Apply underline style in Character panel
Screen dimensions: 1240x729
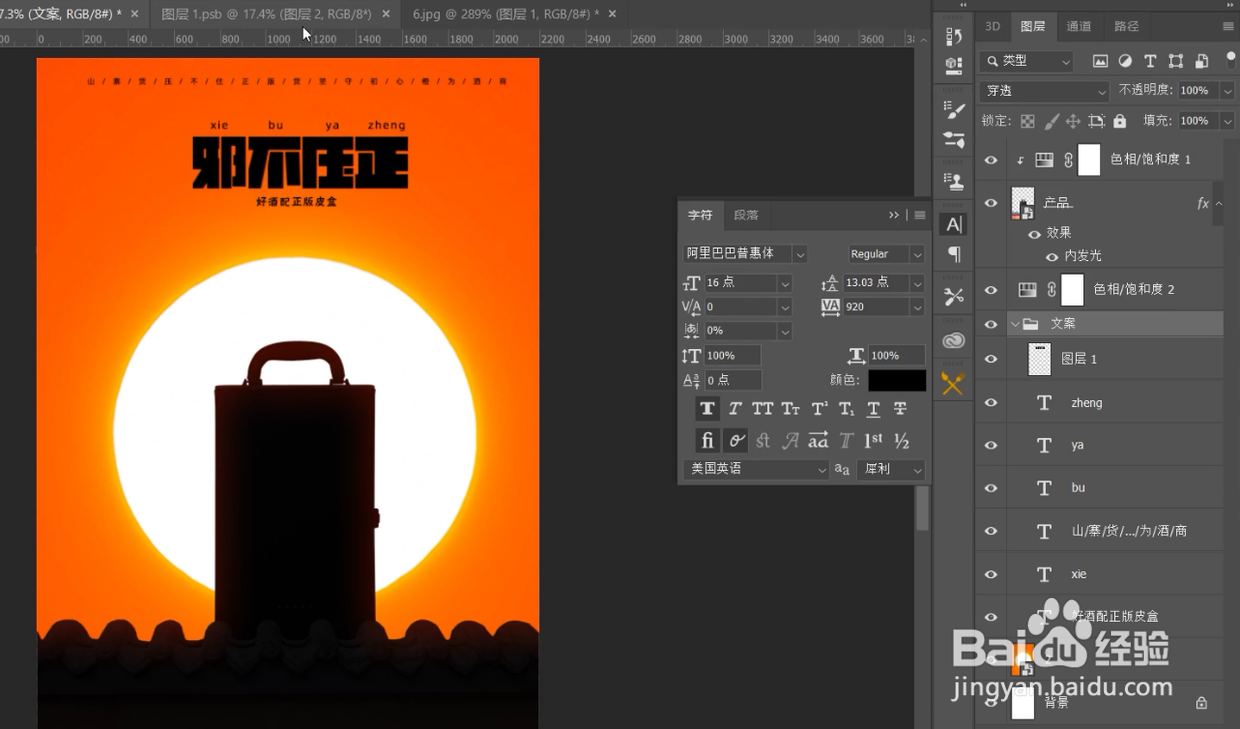point(873,408)
